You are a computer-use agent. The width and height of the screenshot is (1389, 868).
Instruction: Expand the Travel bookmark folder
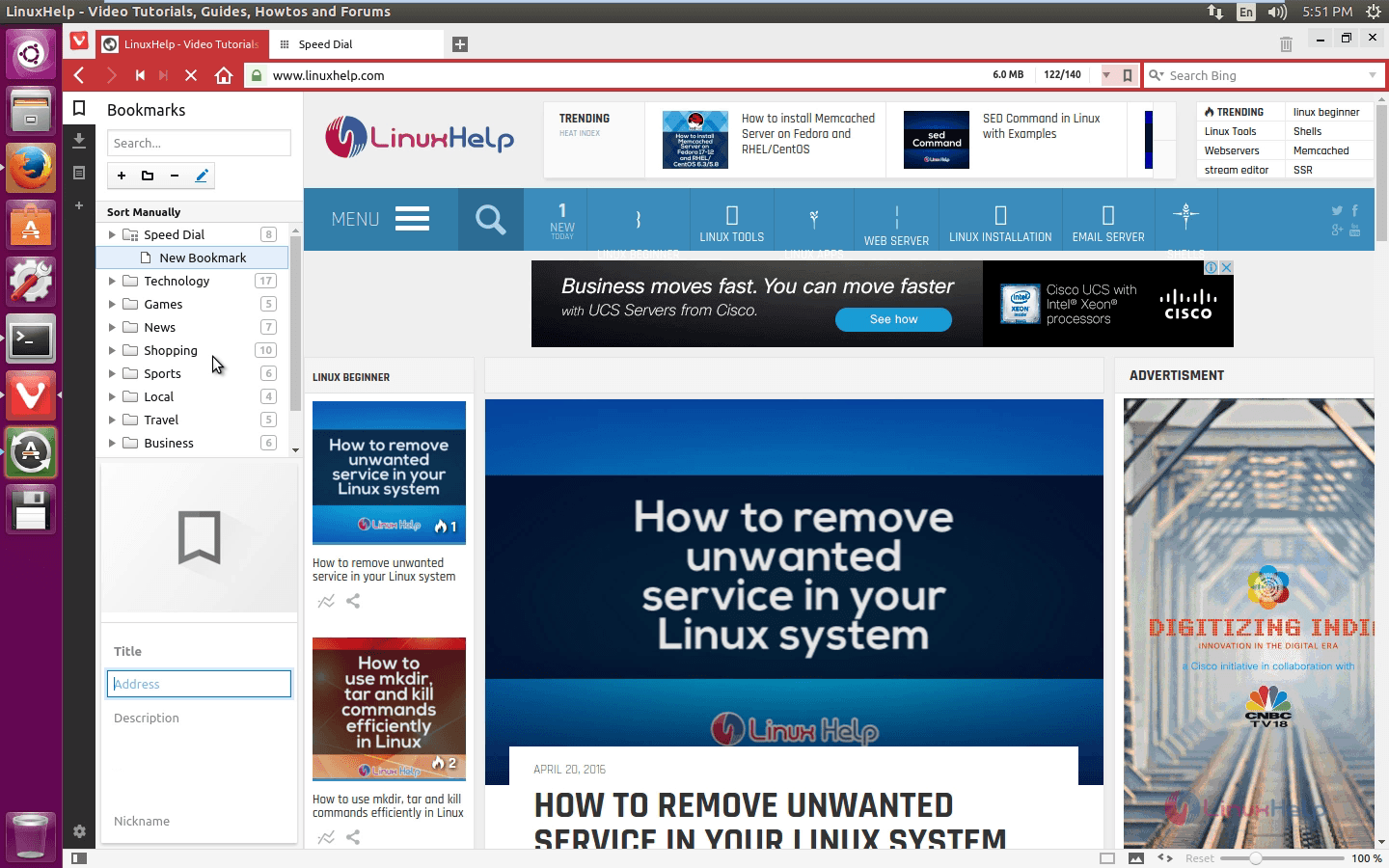point(112,420)
